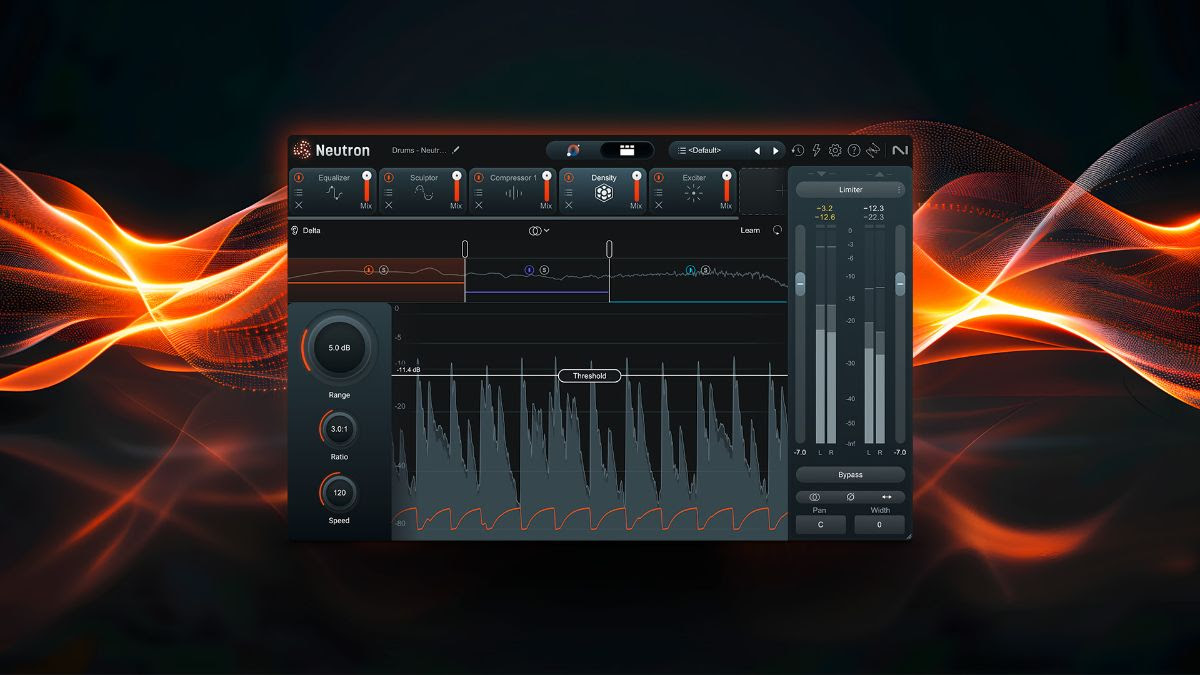Image resolution: width=1200 pixels, height=675 pixels.
Task: Click the swap channels arrow icon
Action: pos(886,497)
